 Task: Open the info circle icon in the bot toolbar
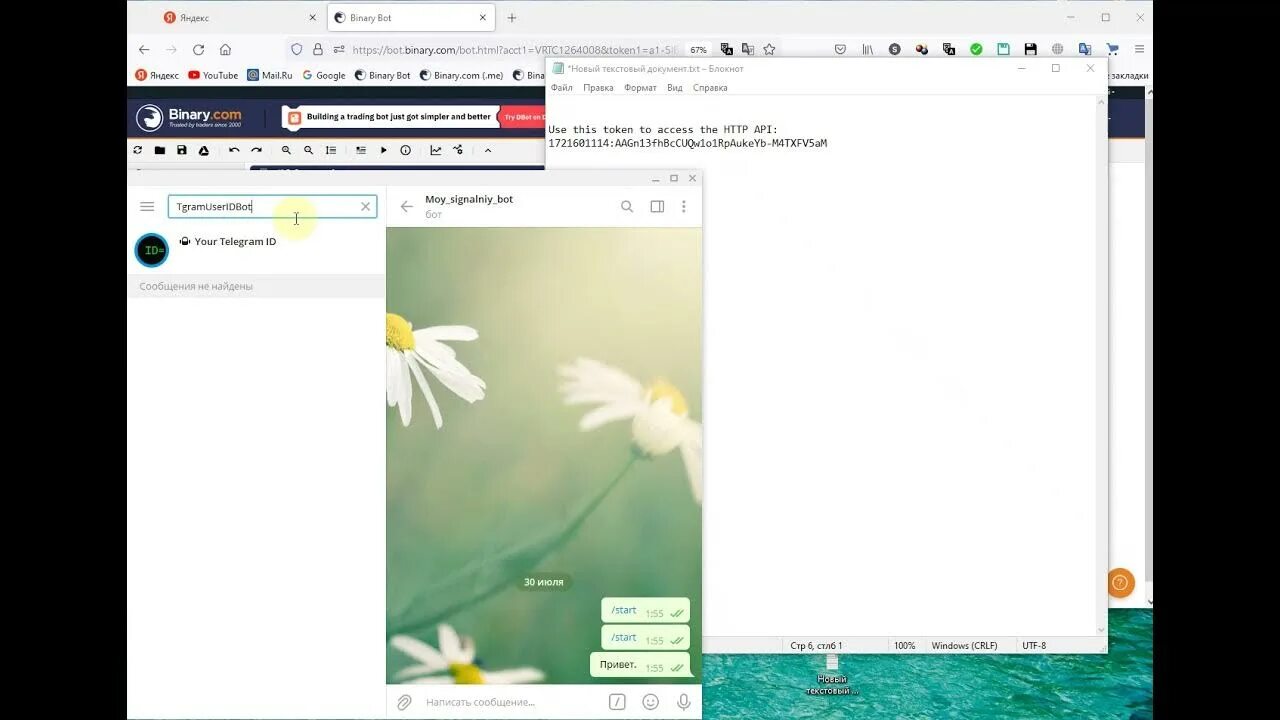(x=405, y=150)
